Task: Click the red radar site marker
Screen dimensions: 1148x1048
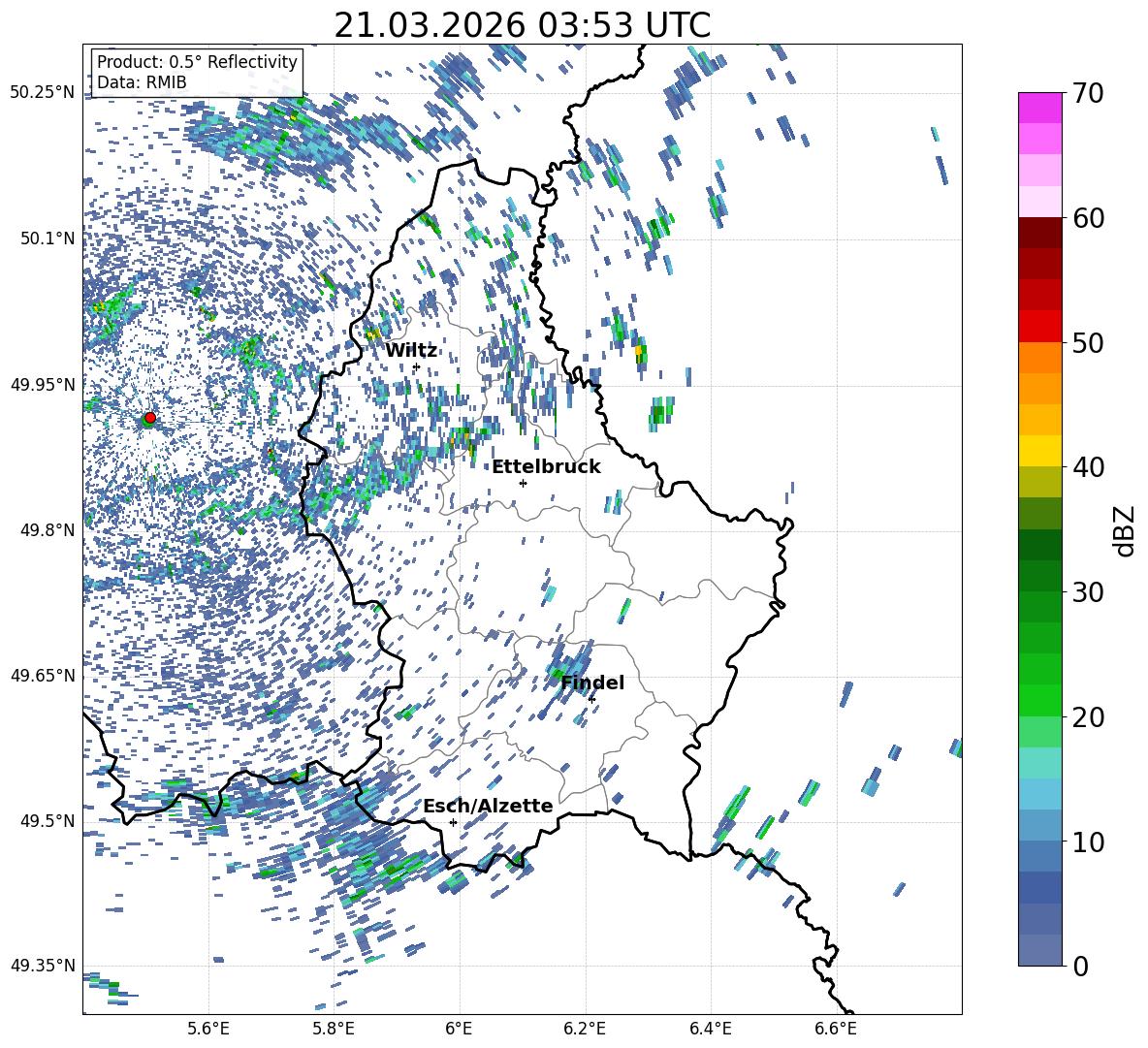Action: (x=149, y=418)
